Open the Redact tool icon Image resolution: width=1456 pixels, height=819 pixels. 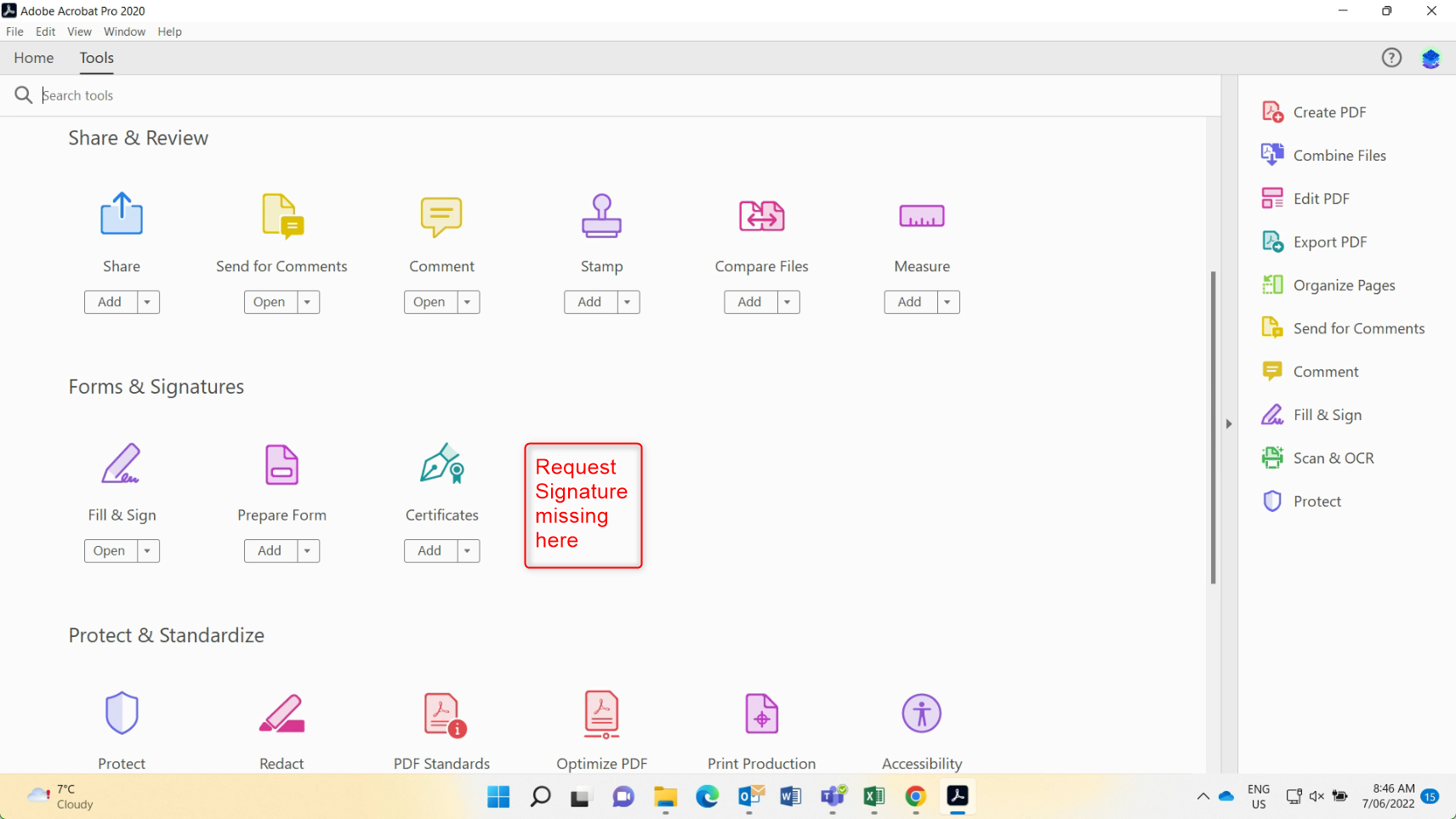point(282,714)
